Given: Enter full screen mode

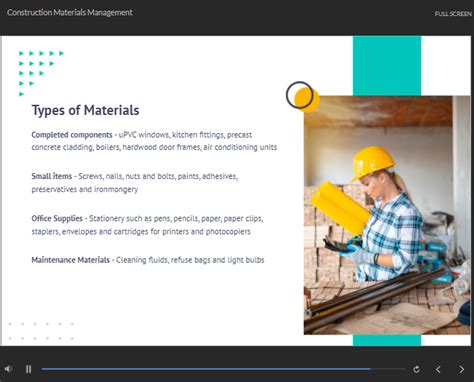Looking at the screenshot, I should 453,14.
